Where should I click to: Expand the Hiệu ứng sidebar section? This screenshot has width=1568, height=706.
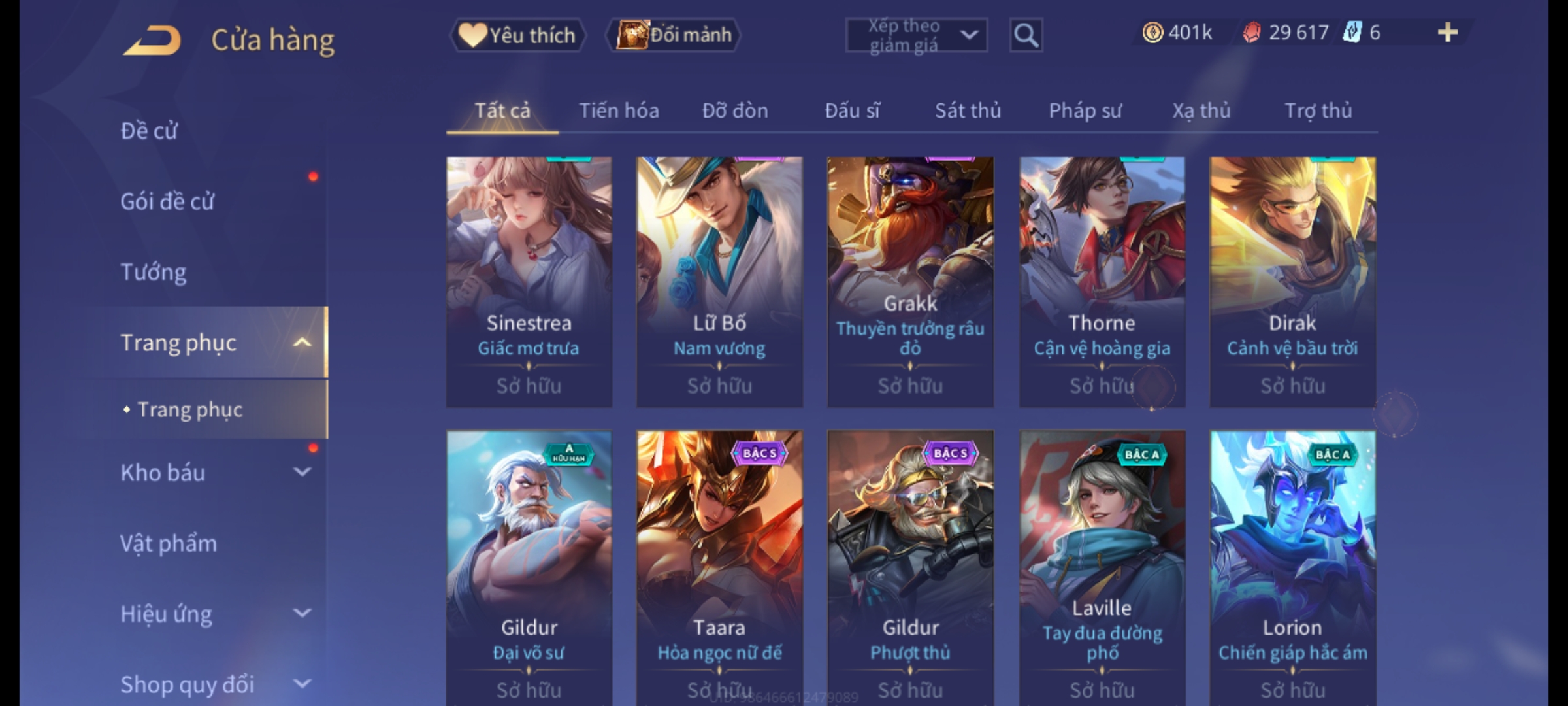302,613
